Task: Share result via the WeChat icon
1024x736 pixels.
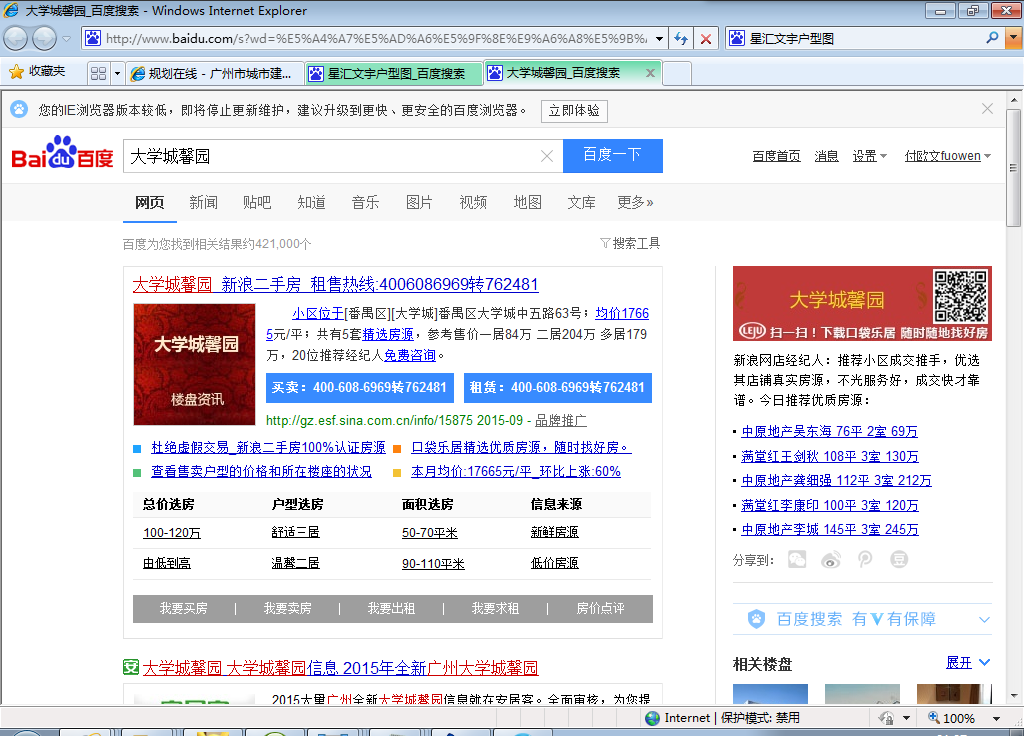Action: click(x=797, y=560)
